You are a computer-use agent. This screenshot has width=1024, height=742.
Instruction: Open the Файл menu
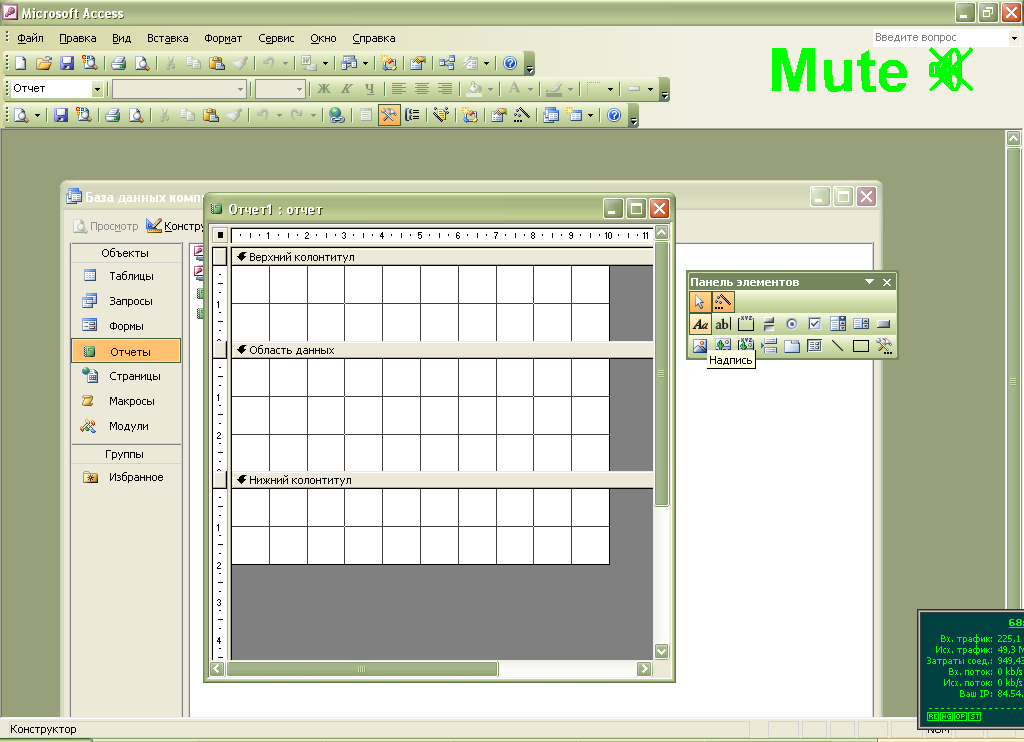(x=30, y=38)
